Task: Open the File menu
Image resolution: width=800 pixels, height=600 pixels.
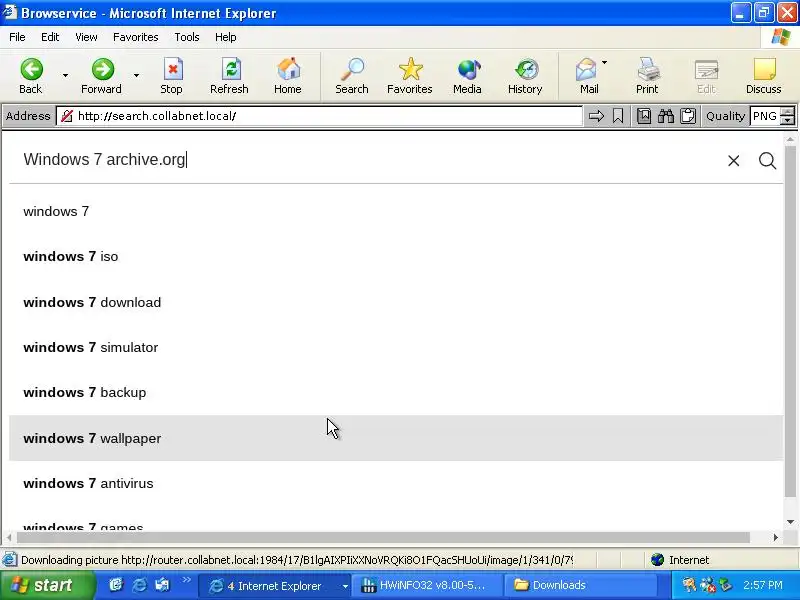Action: point(17,37)
